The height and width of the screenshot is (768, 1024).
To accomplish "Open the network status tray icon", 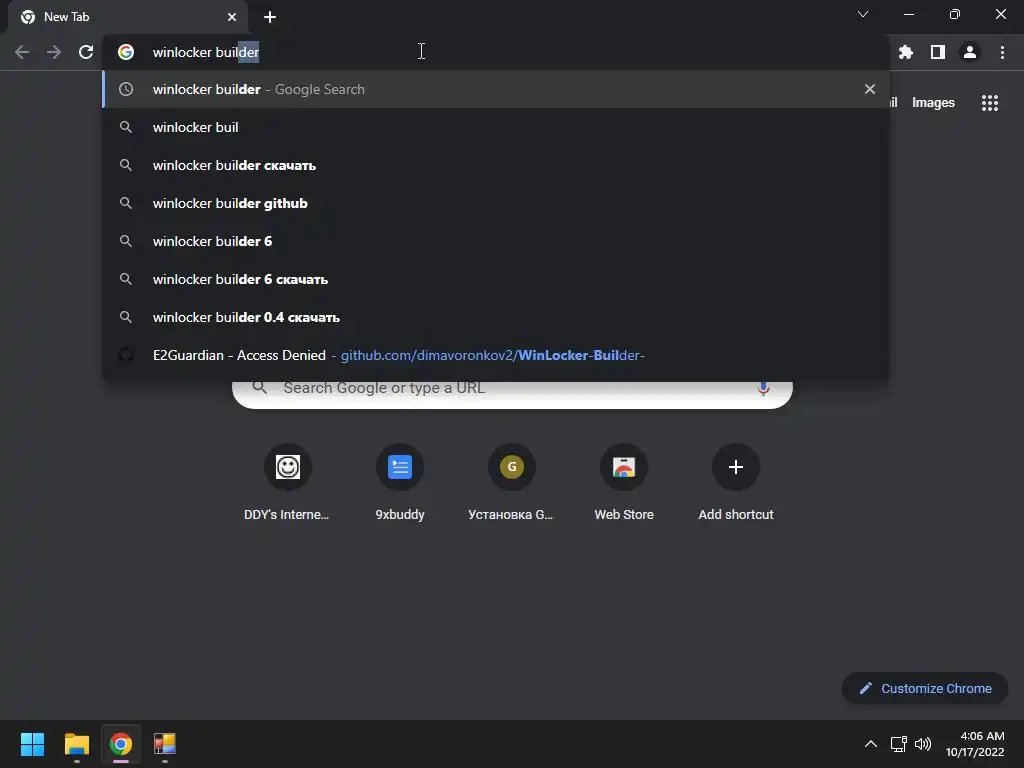I will [x=899, y=744].
